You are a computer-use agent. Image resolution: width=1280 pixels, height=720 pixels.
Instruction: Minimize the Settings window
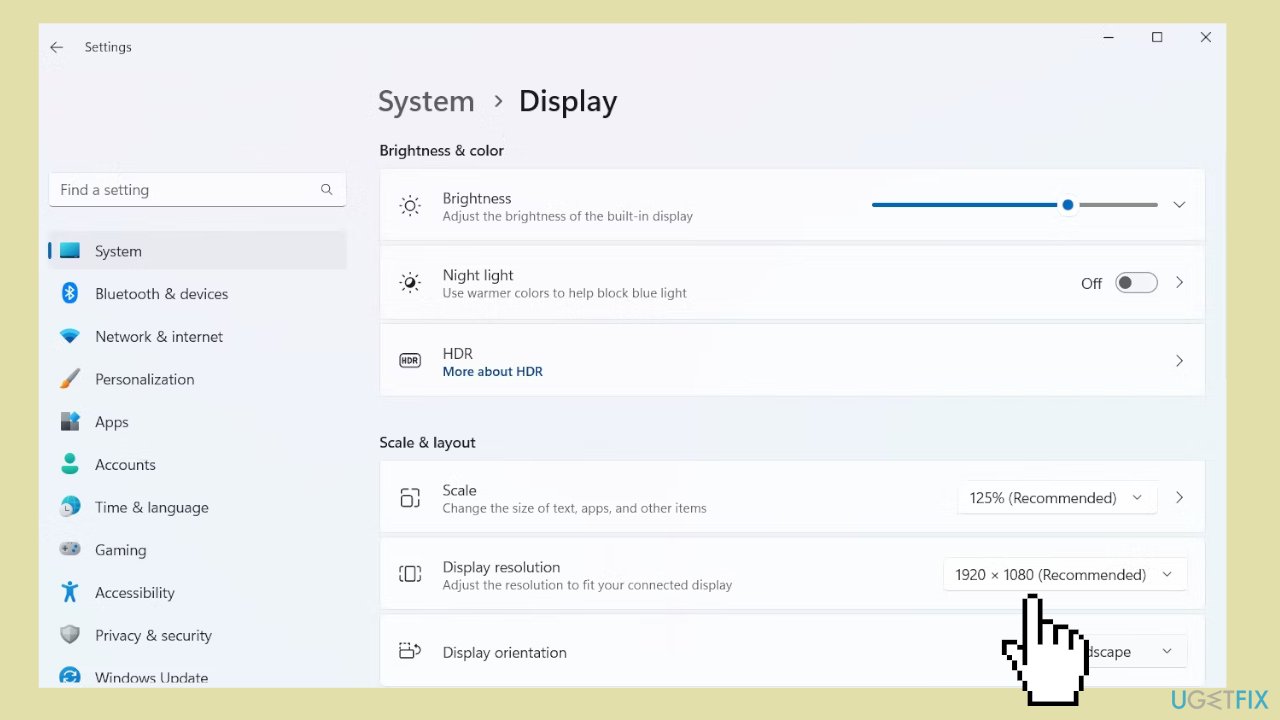[x=1108, y=38]
